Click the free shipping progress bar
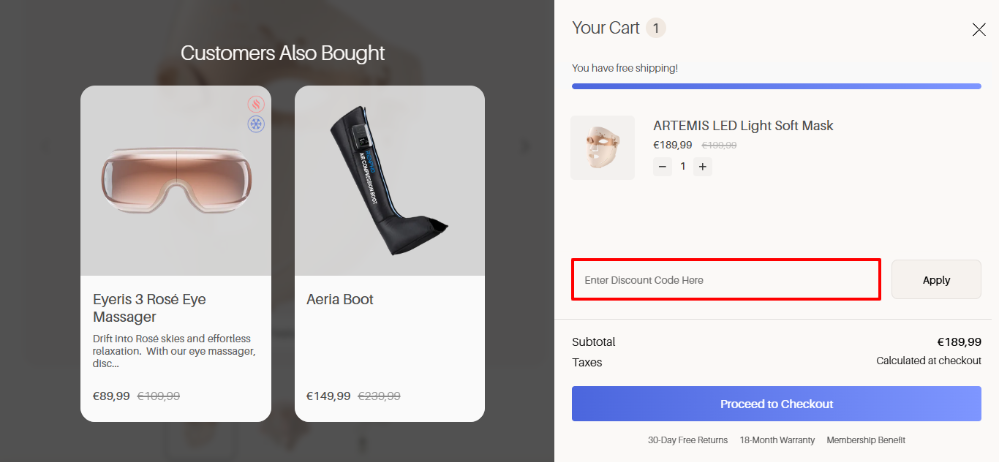The image size is (999, 462). tap(776, 86)
